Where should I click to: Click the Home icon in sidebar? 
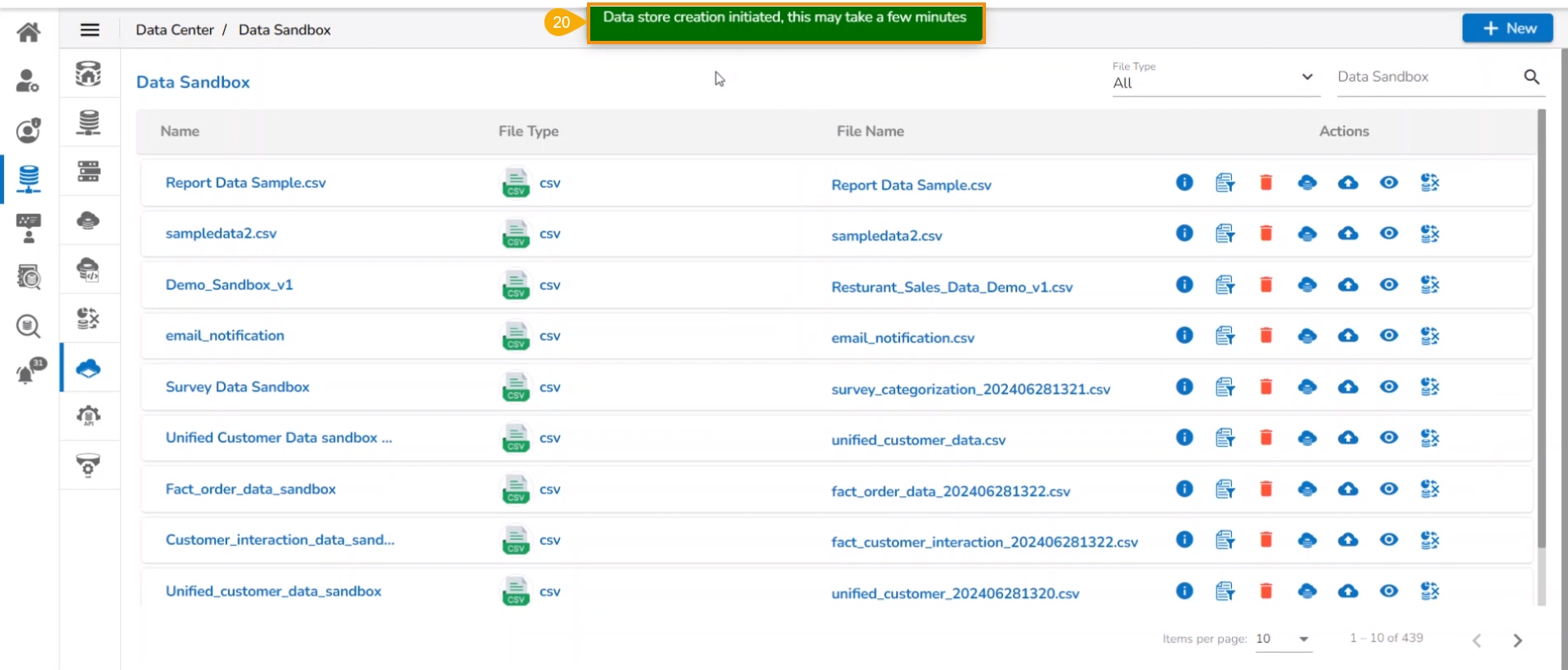29,32
